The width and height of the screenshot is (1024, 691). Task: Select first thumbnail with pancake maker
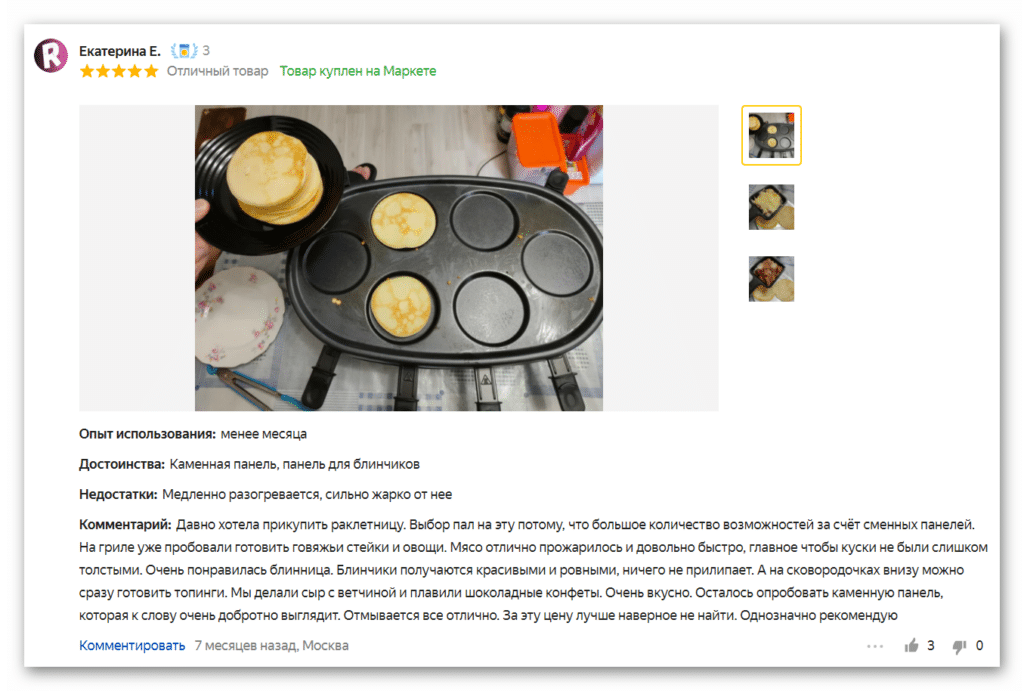coord(771,135)
